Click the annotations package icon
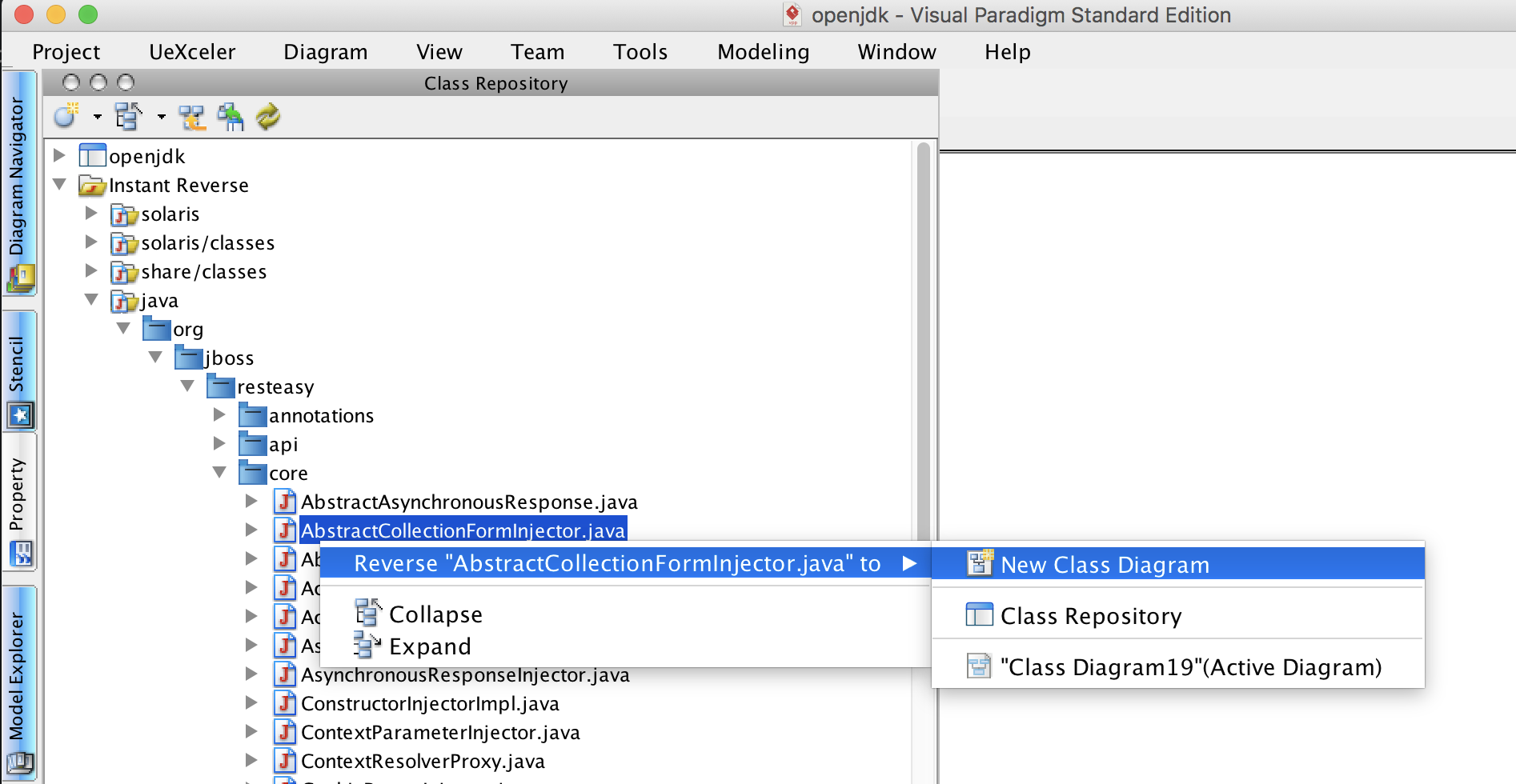1516x784 pixels. (x=253, y=415)
